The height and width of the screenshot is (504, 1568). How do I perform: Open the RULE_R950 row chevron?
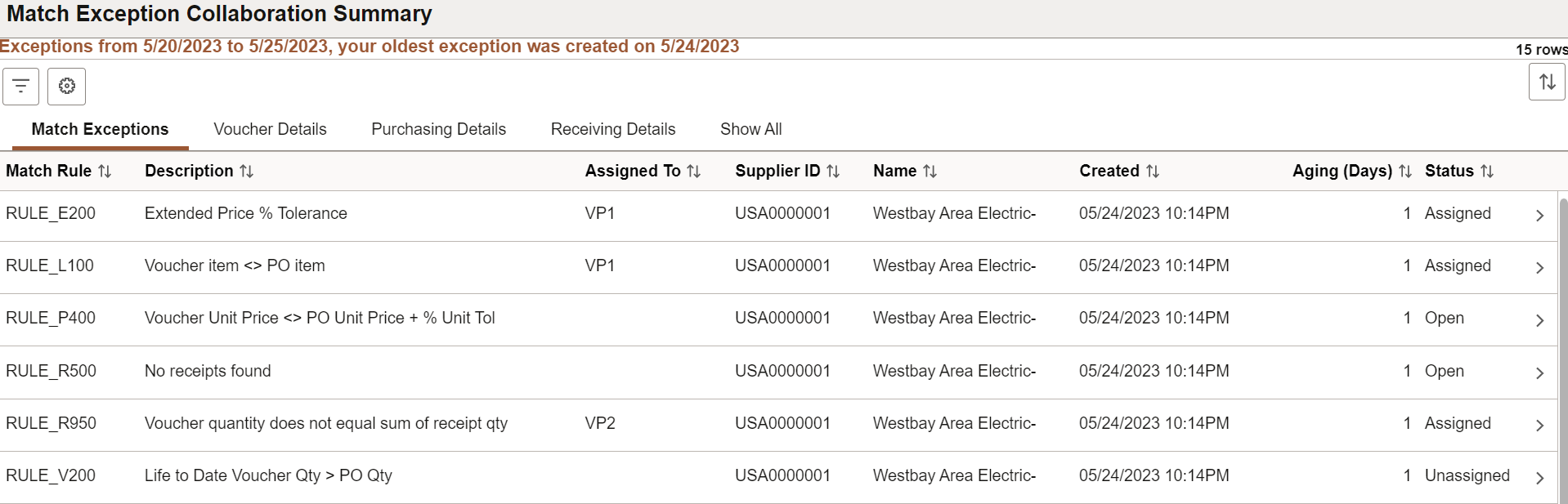pyautogui.click(x=1539, y=426)
